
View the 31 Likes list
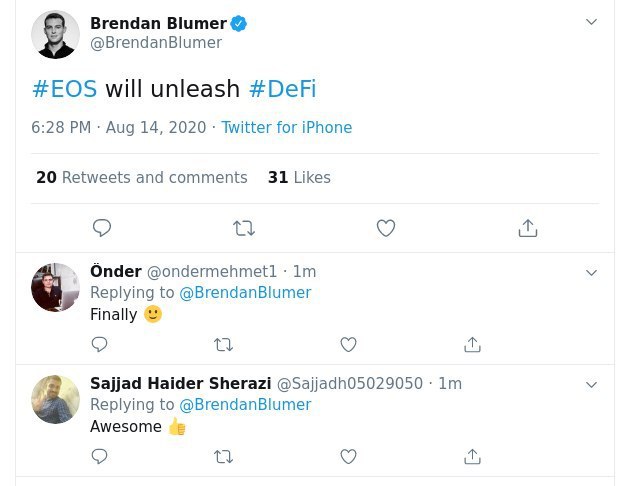coord(299,178)
